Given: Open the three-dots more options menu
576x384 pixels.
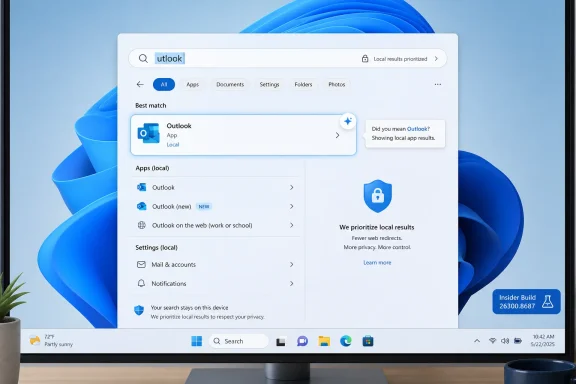Looking at the screenshot, I should tap(438, 85).
